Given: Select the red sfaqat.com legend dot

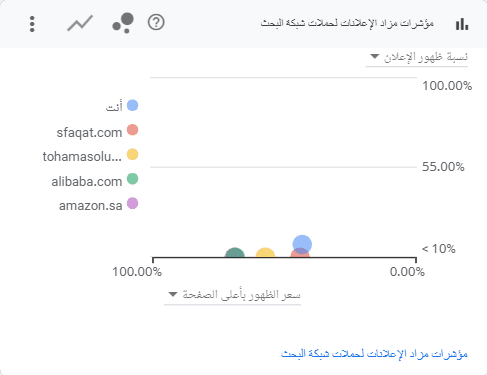Looking at the screenshot, I should [x=133, y=130].
